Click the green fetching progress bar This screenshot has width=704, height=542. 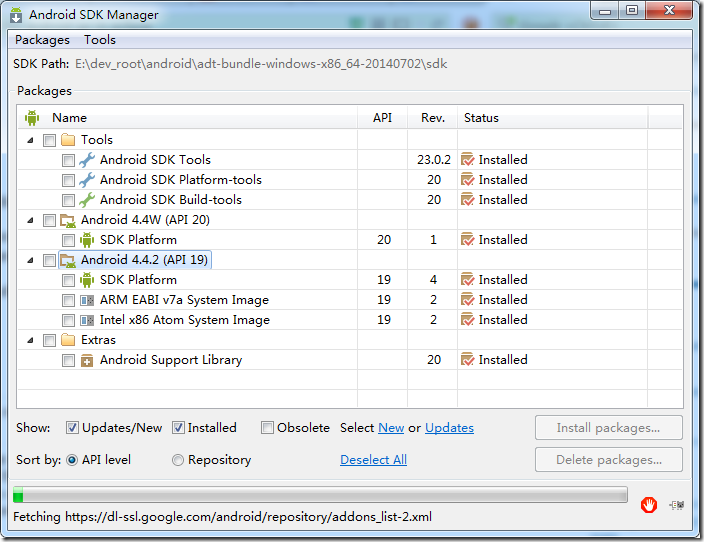[x=319, y=496]
